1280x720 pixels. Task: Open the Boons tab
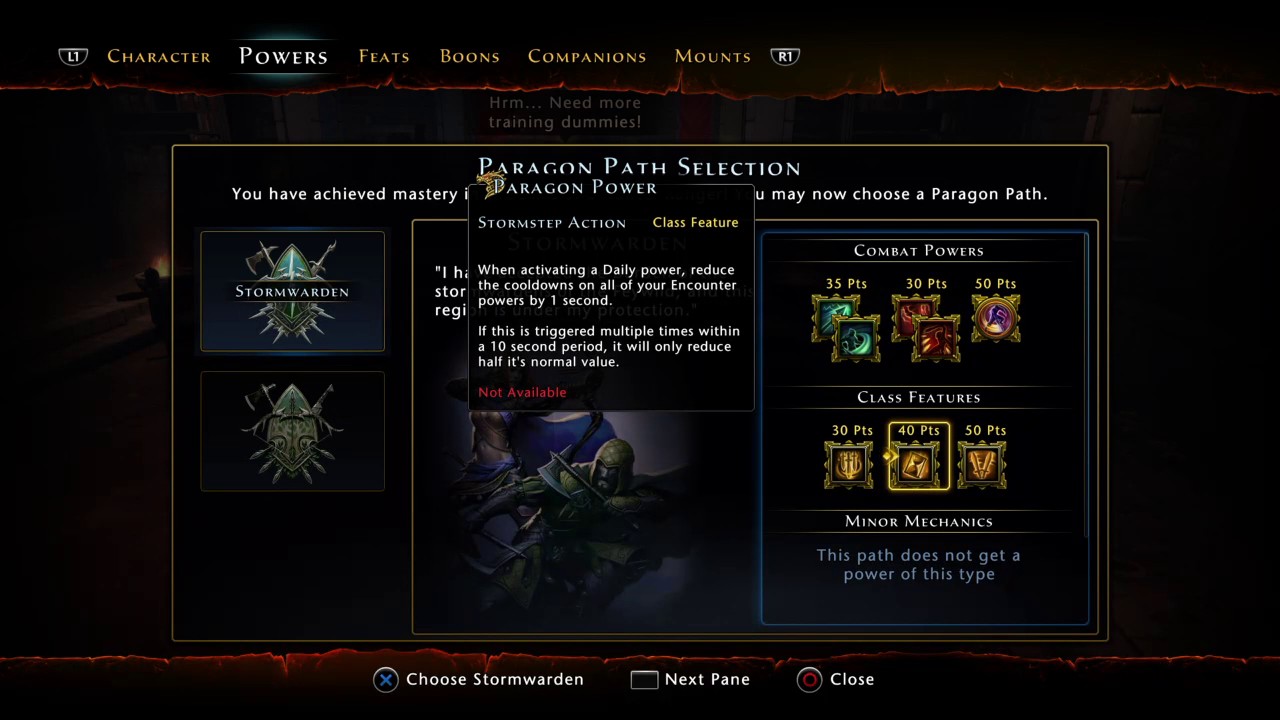click(x=470, y=56)
